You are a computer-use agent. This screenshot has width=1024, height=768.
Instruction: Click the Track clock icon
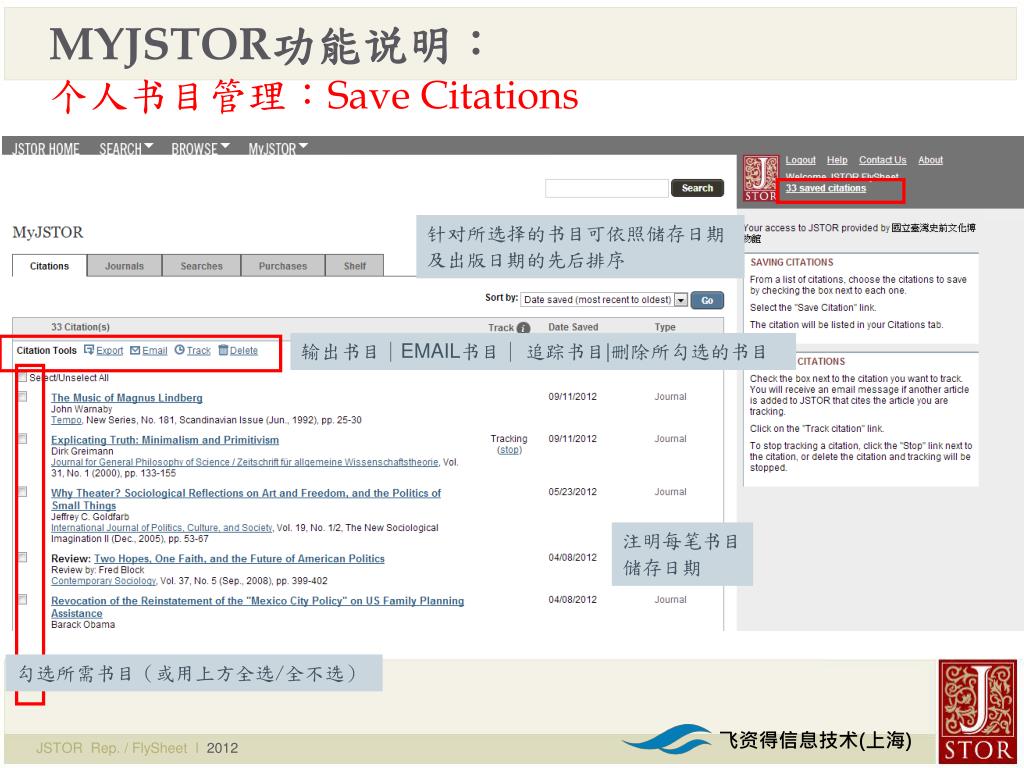(180, 349)
